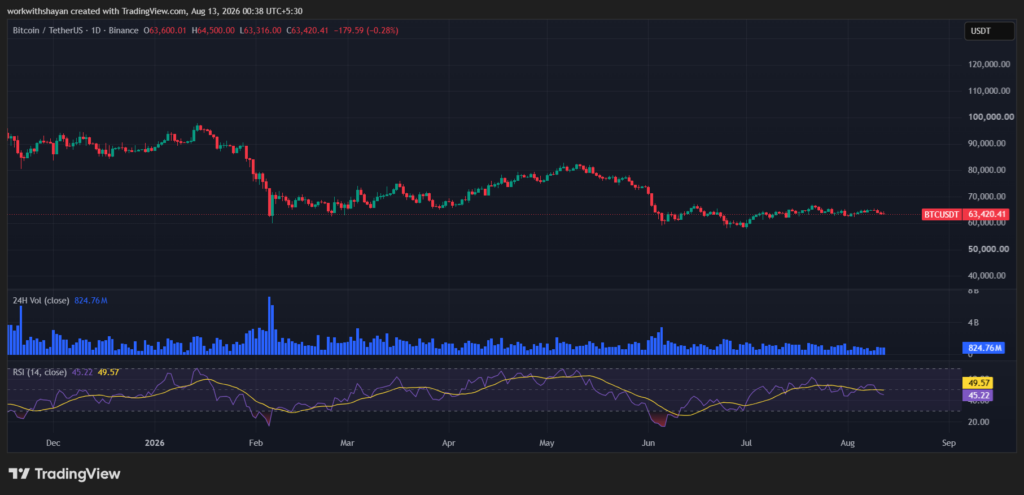This screenshot has width=1024, height=495.
Task: Click the 20.00 RSI axis label
Action: tap(978, 422)
